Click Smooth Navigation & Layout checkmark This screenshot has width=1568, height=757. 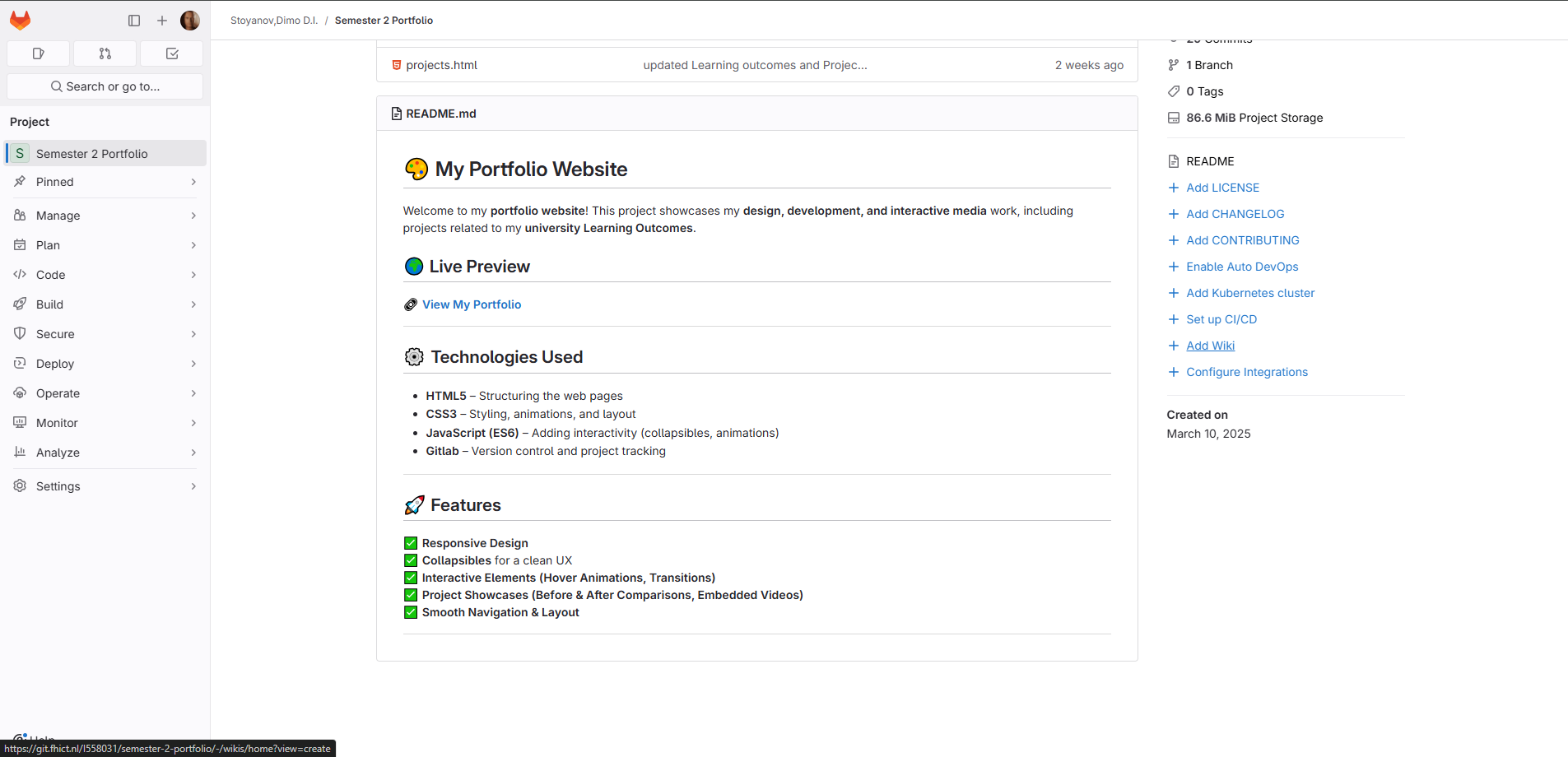[411, 612]
